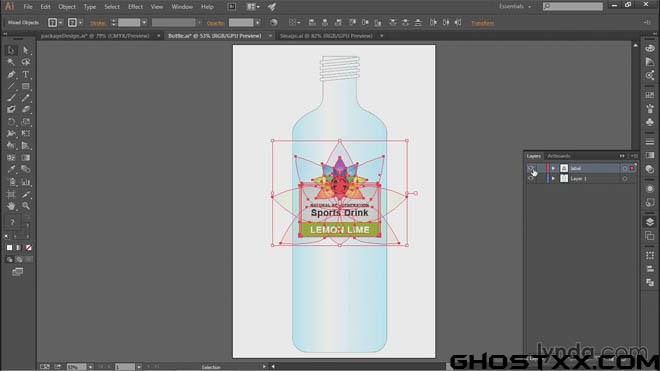Set color to None swatch

pyautogui.click(x=29, y=248)
